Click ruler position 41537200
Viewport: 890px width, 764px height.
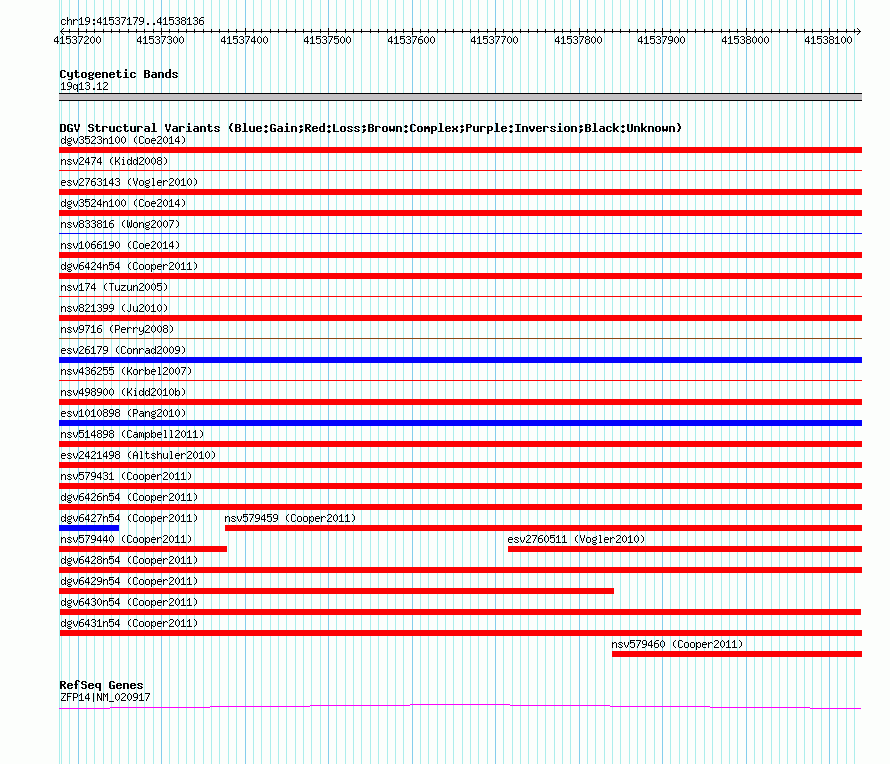[x=78, y=40]
